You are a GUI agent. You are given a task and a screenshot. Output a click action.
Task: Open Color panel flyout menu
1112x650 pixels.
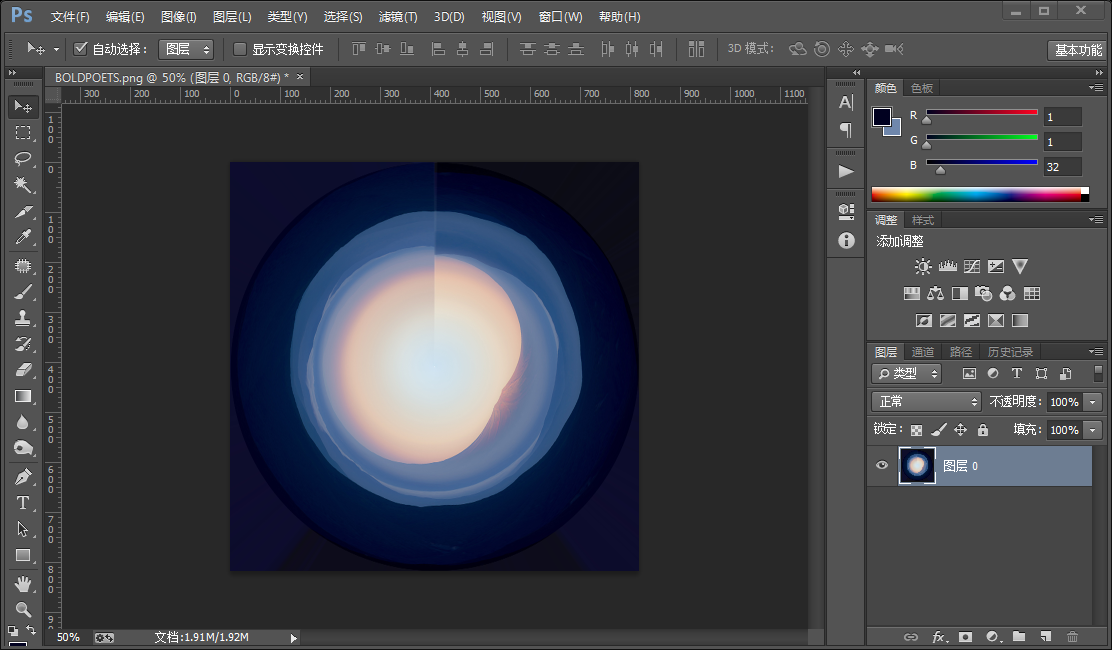(x=1096, y=88)
